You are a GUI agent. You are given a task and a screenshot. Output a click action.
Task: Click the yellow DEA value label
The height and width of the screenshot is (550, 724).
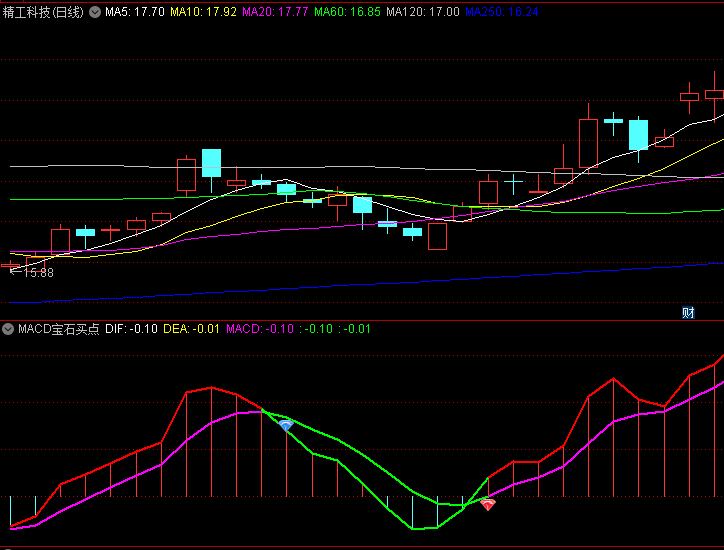click(x=191, y=329)
